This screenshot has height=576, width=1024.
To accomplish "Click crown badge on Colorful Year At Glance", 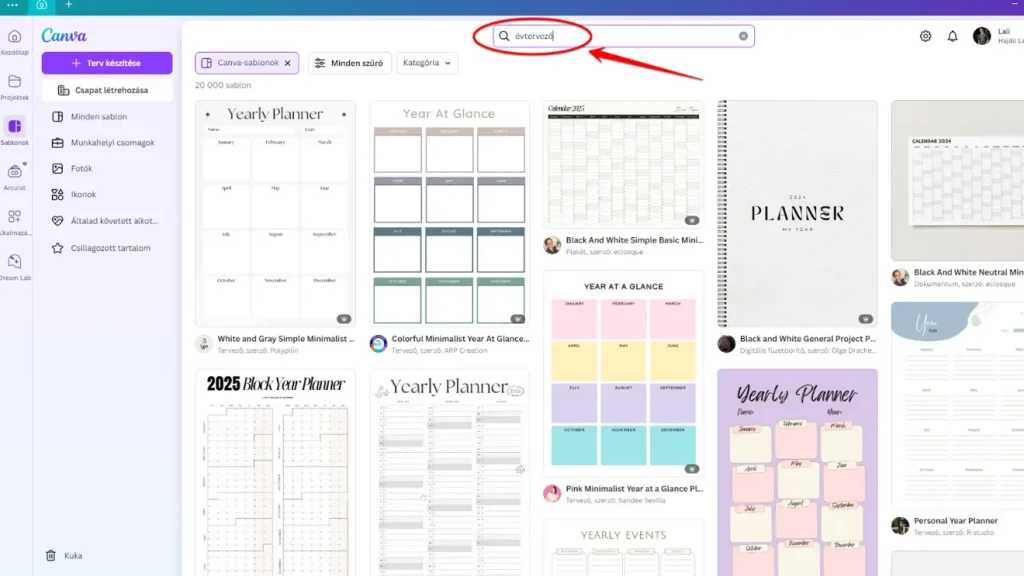I will [517, 319].
